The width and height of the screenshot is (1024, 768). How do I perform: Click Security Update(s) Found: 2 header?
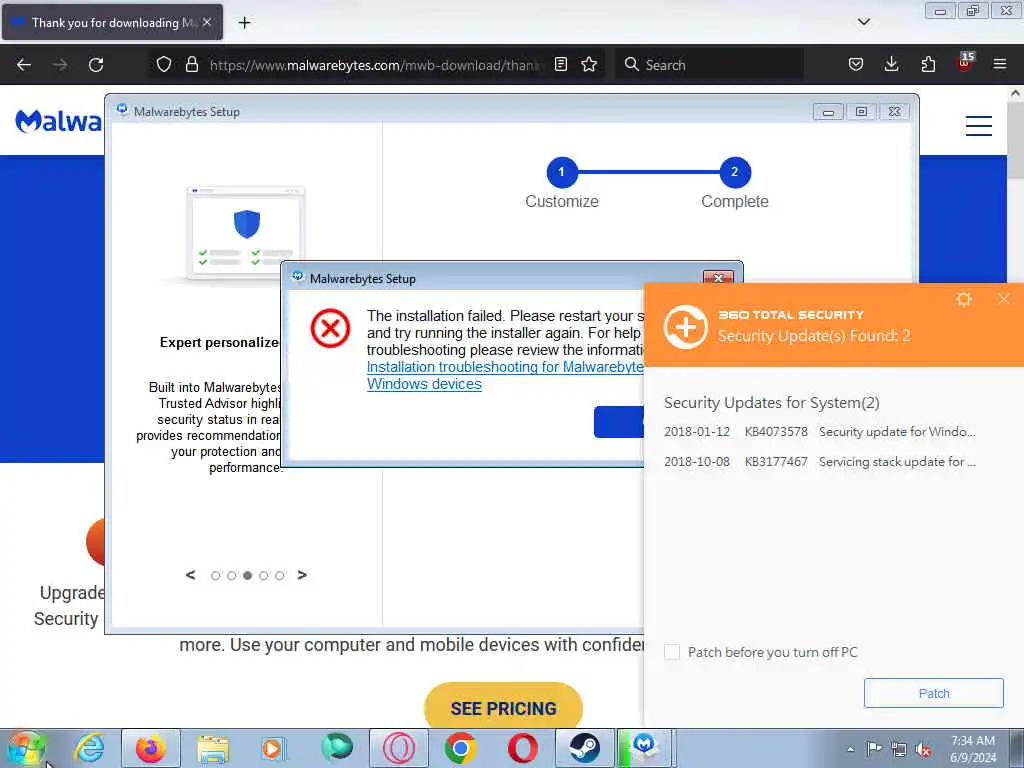(814, 336)
